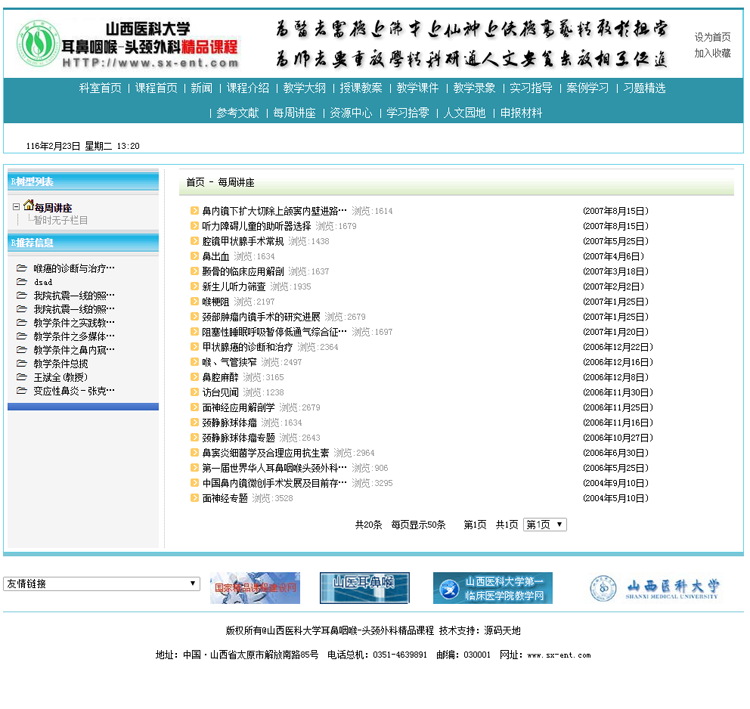Click orange arrow icon beside 喉、气管狭窄

tap(194, 362)
